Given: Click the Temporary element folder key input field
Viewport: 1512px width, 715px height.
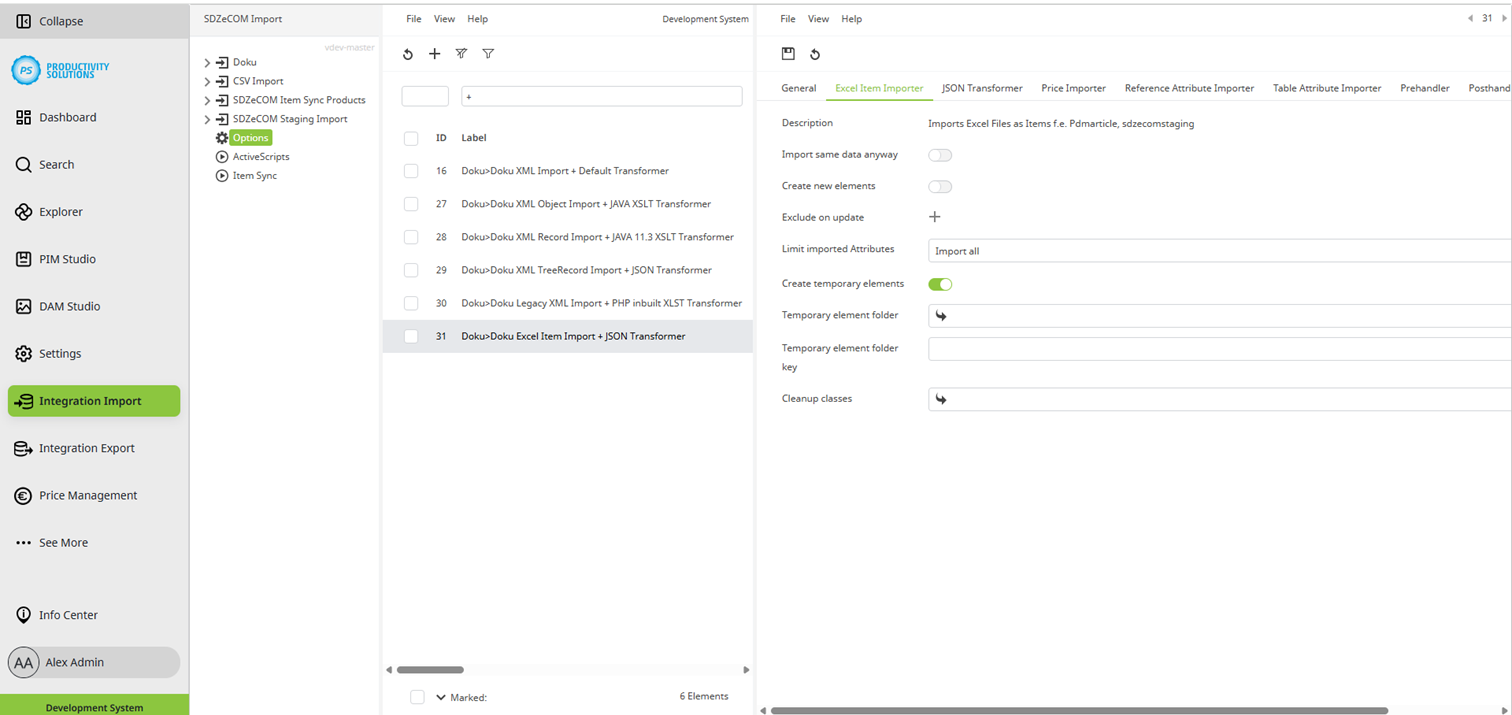Looking at the screenshot, I should click(1100, 348).
